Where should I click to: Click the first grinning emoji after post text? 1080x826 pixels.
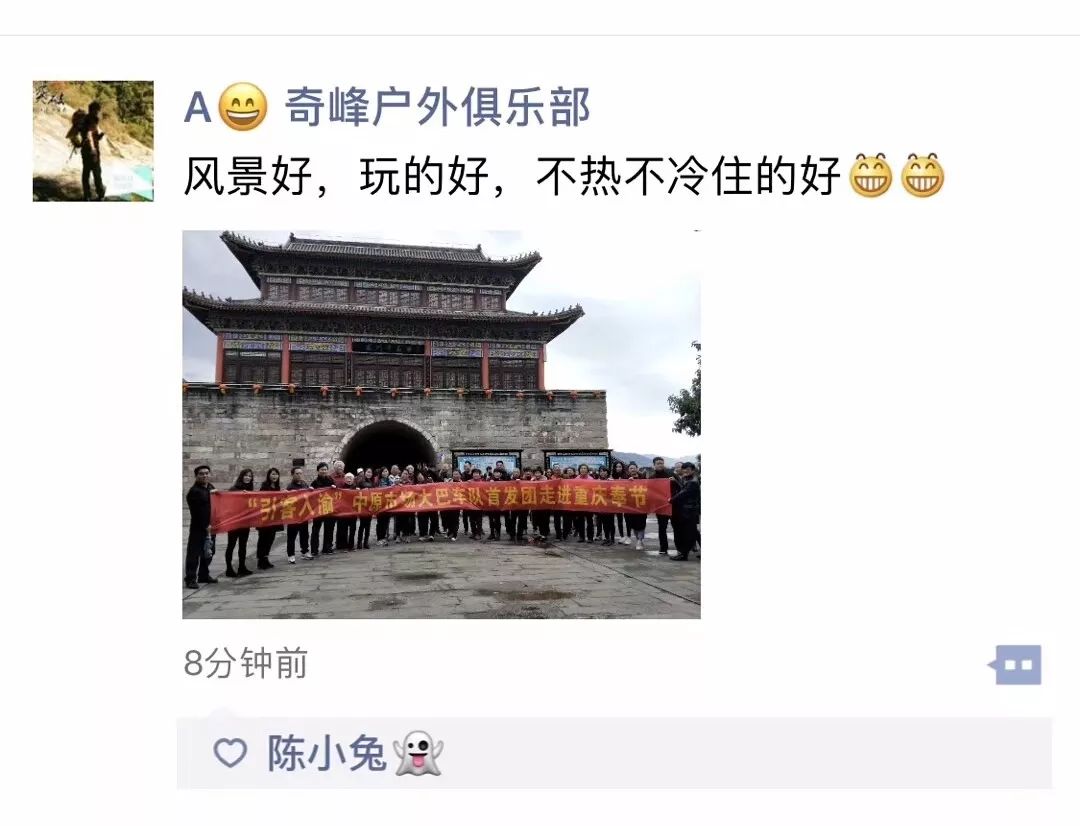click(x=871, y=176)
